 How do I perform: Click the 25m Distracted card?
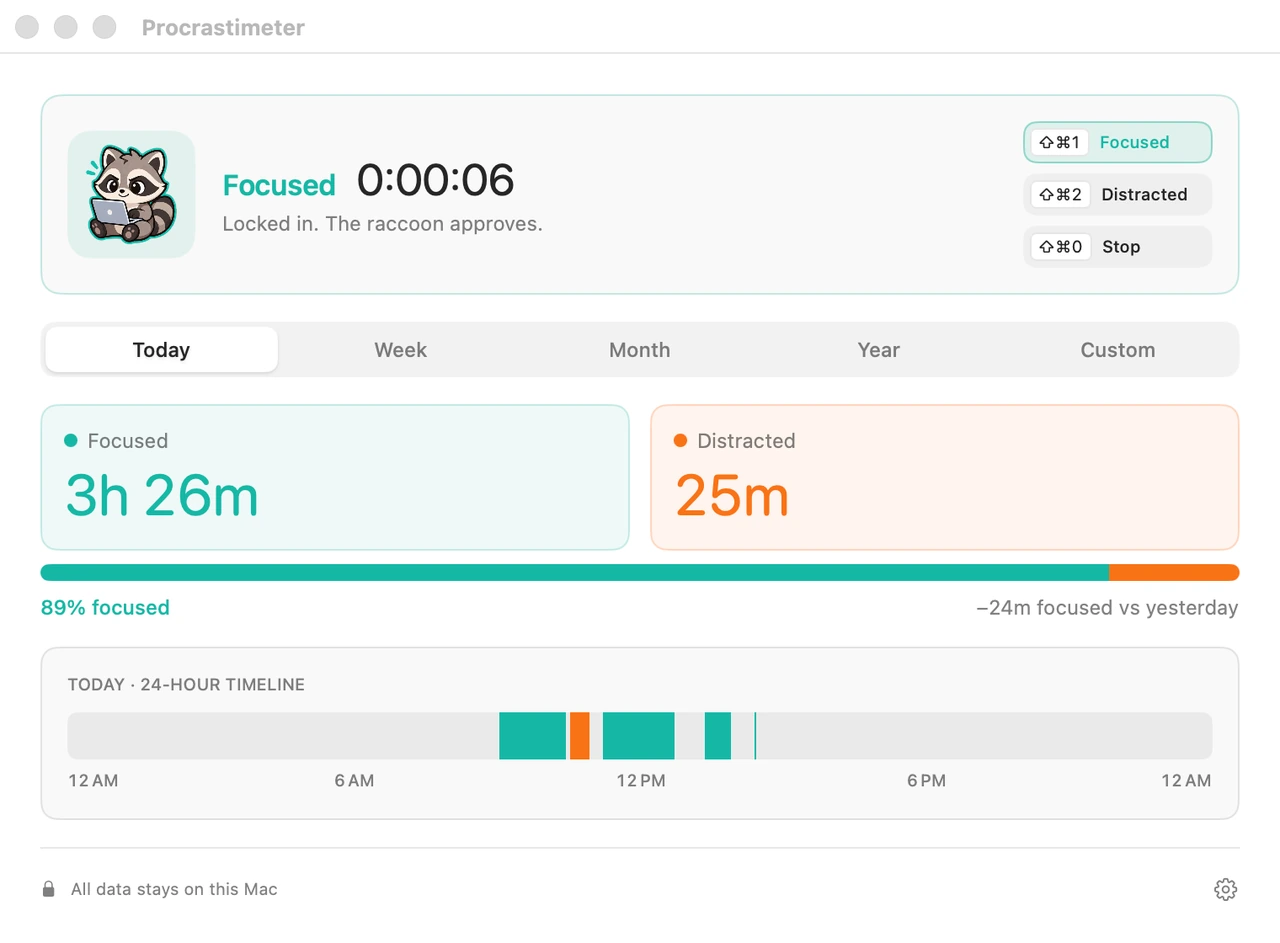point(945,477)
